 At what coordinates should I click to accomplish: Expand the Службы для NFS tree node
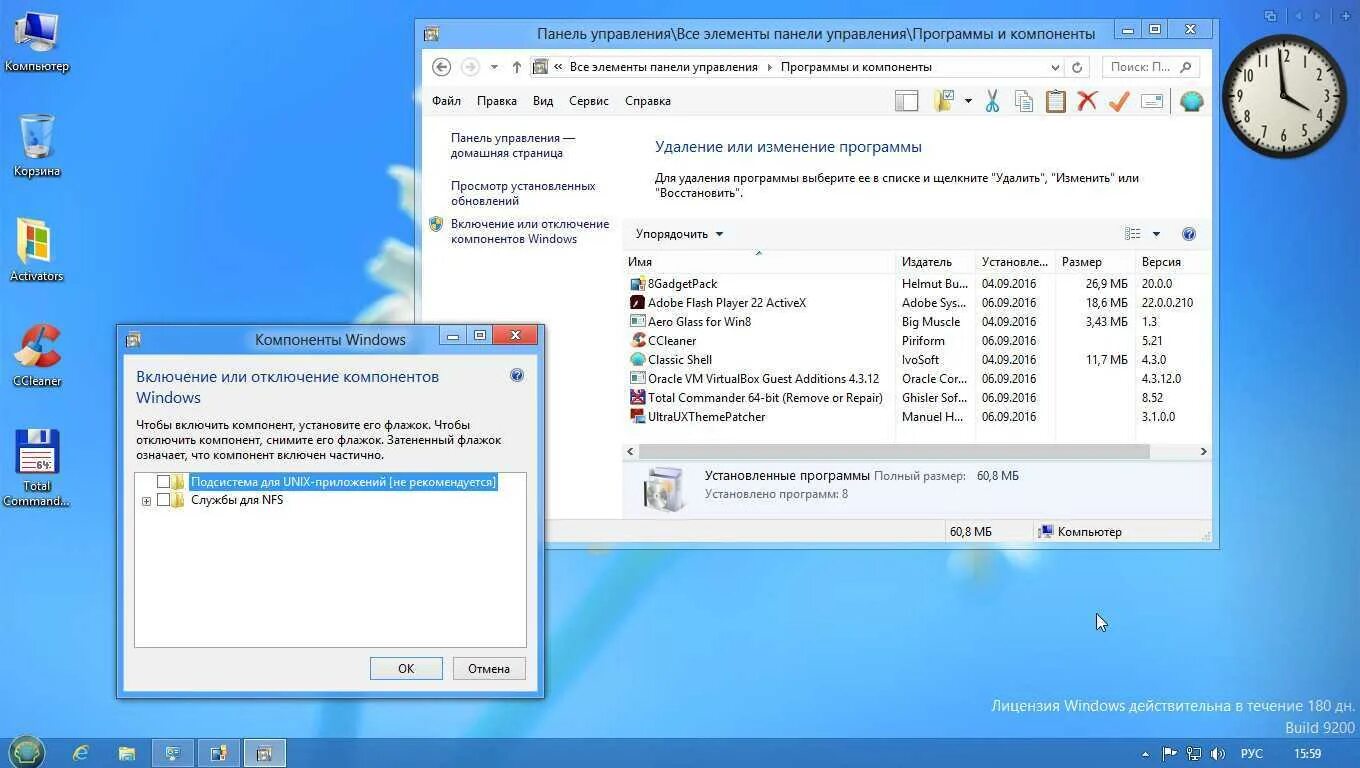tap(146, 501)
